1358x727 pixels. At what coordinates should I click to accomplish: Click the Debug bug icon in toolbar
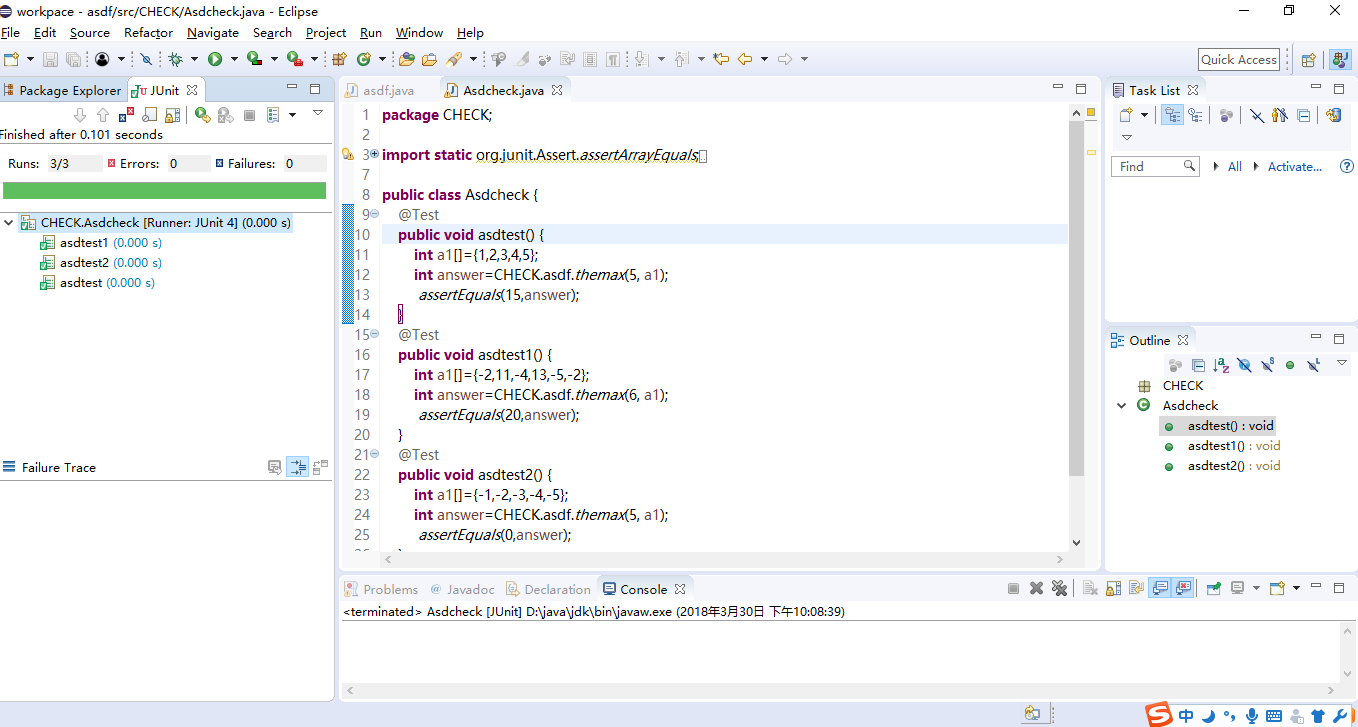tap(175, 59)
